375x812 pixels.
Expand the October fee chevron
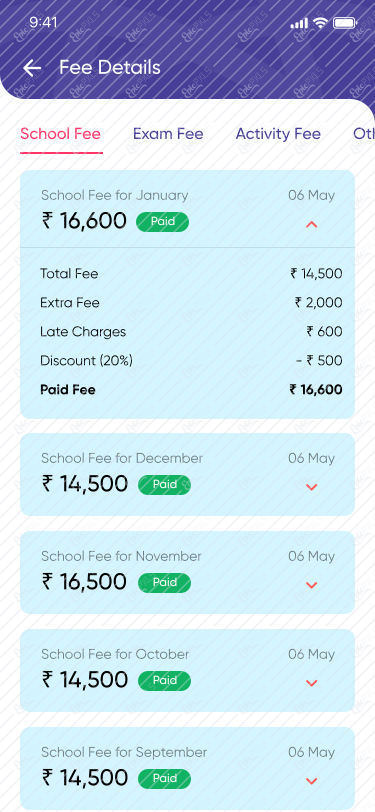click(x=311, y=683)
